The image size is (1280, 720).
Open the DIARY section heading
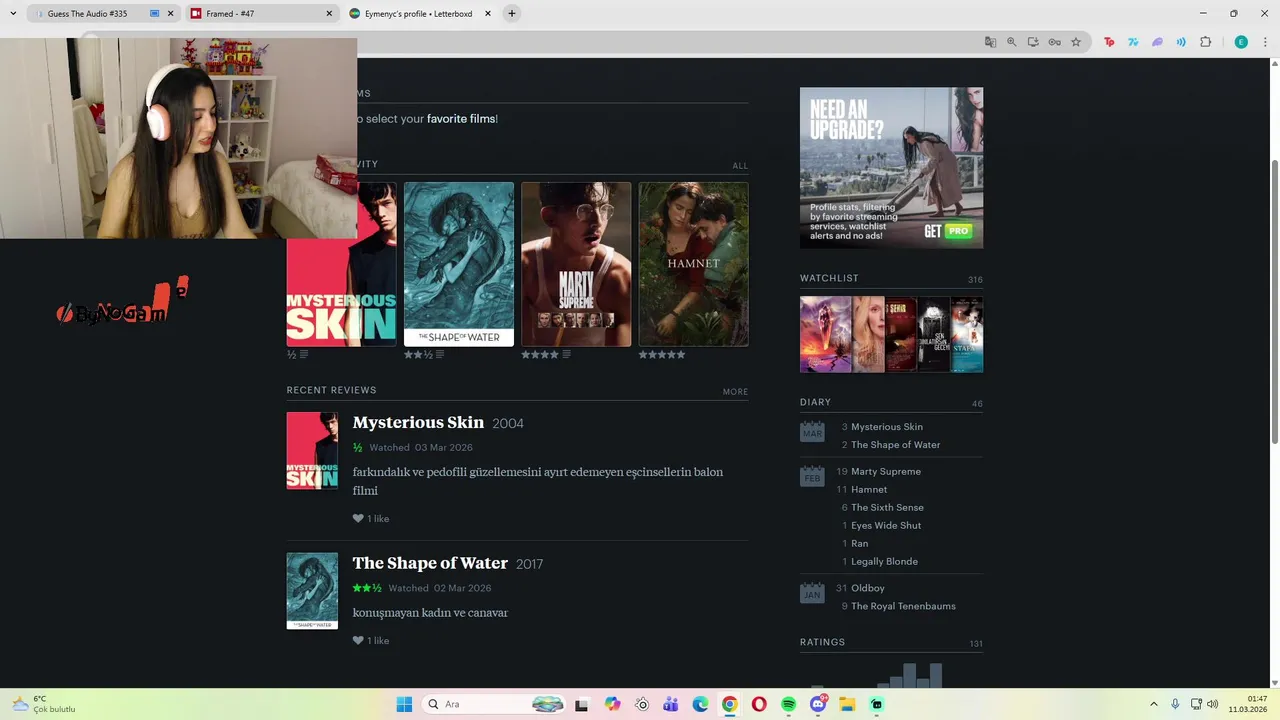pyautogui.click(x=815, y=402)
